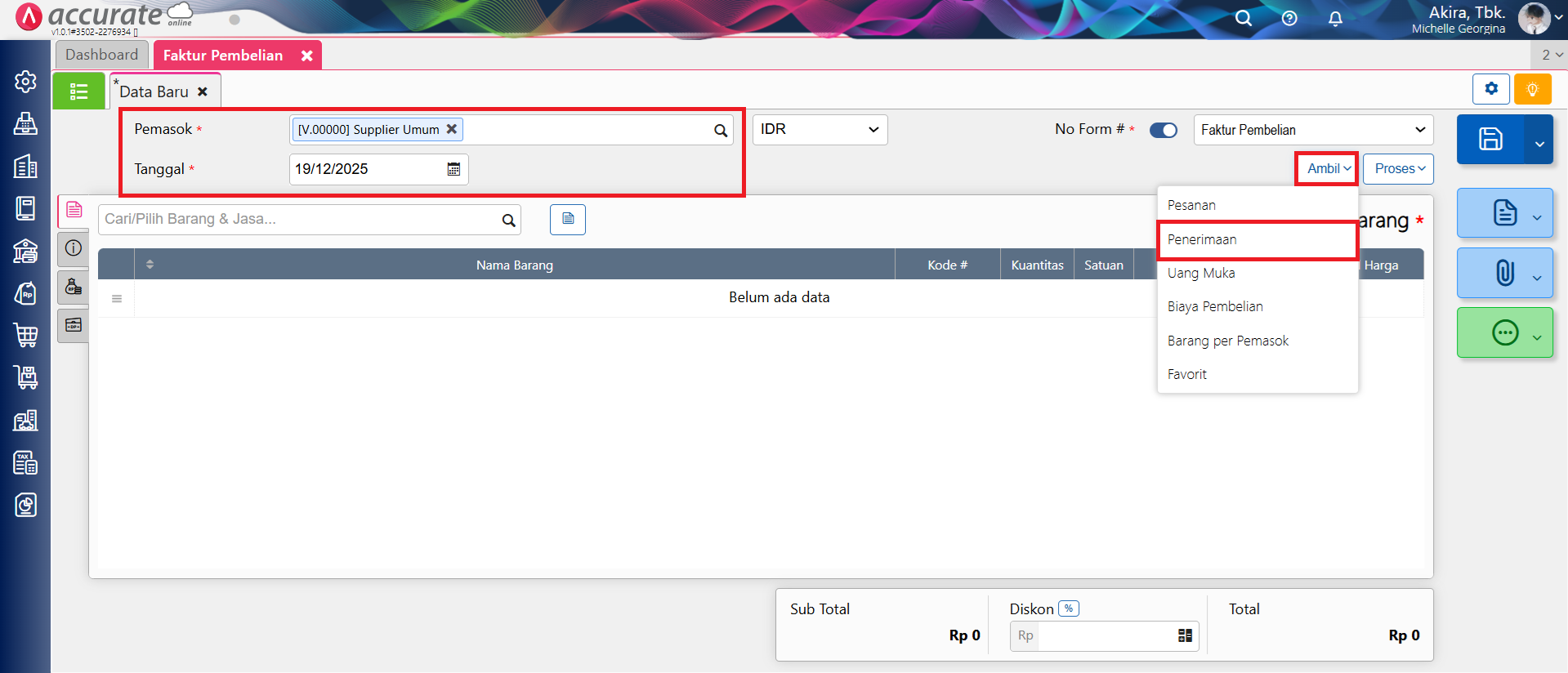Remove Supplier Umum from Pemasok field
The height and width of the screenshot is (673, 1568).
[451, 129]
